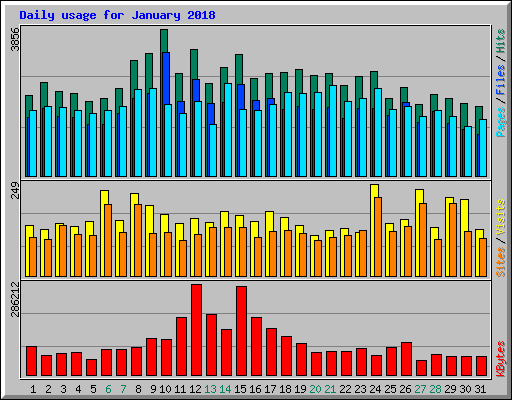Click the 3856 hits axis value
Screen dimensions: 512x400
coord(15,39)
